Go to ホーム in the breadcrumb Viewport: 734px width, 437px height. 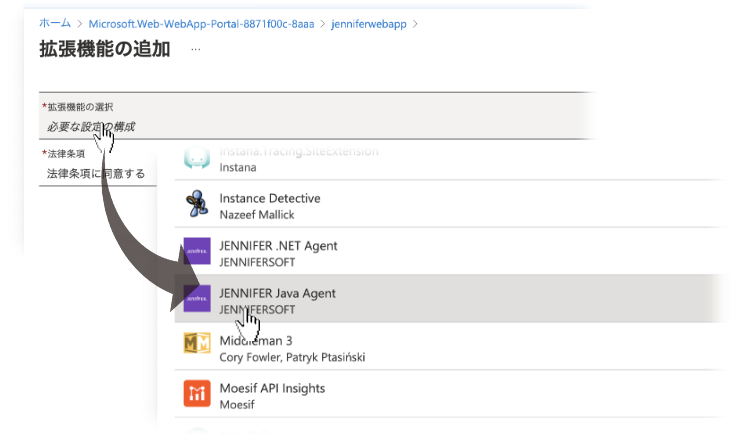[x=54, y=21]
